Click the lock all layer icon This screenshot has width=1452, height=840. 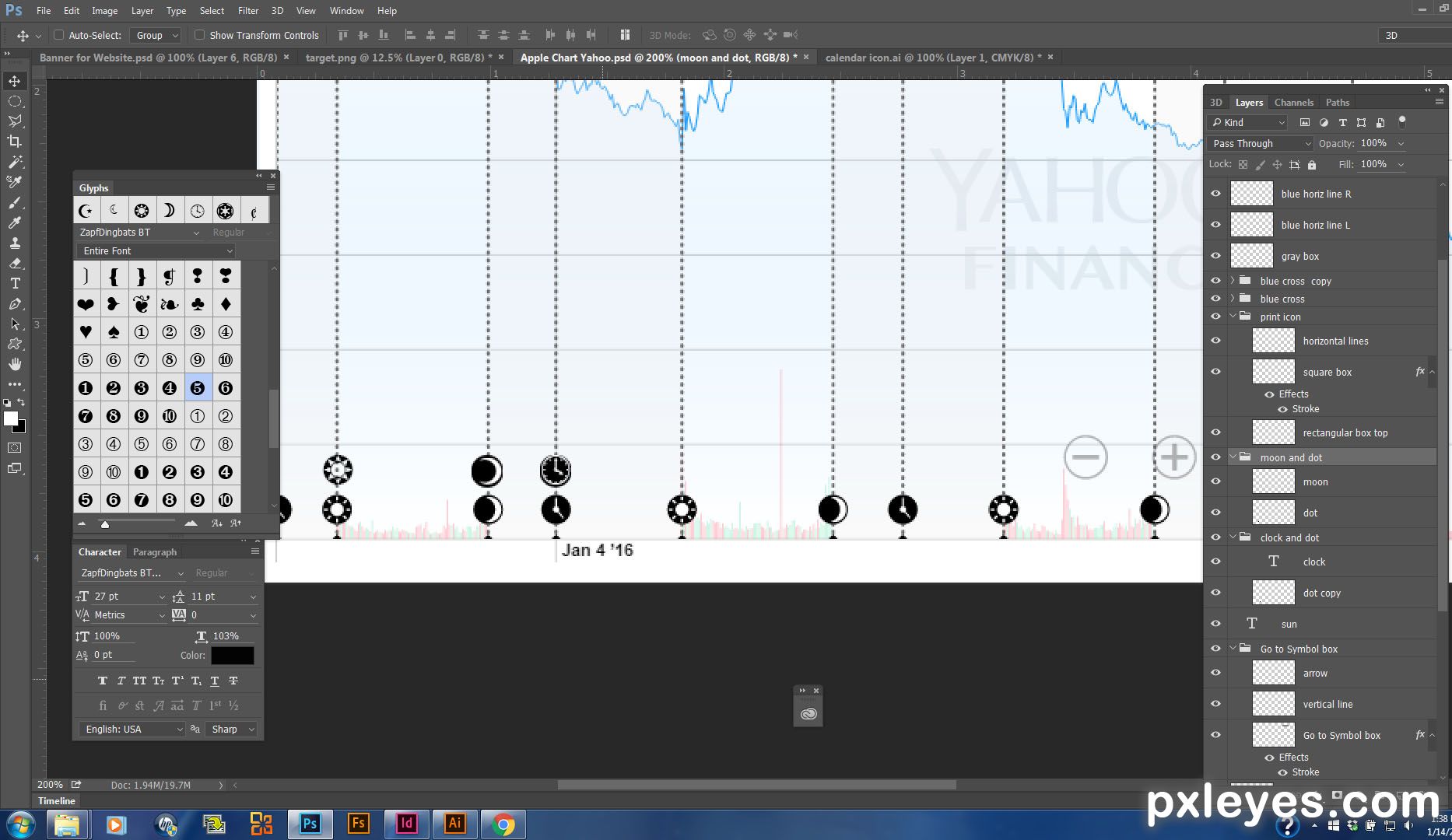coord(1312,165)
